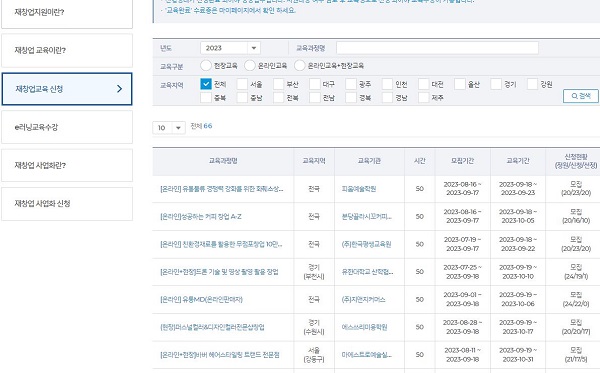The image size is (600, 373).
Task: Open the 재창업 사업화란? sidebar menu
Action: click(x=67, y=165)
